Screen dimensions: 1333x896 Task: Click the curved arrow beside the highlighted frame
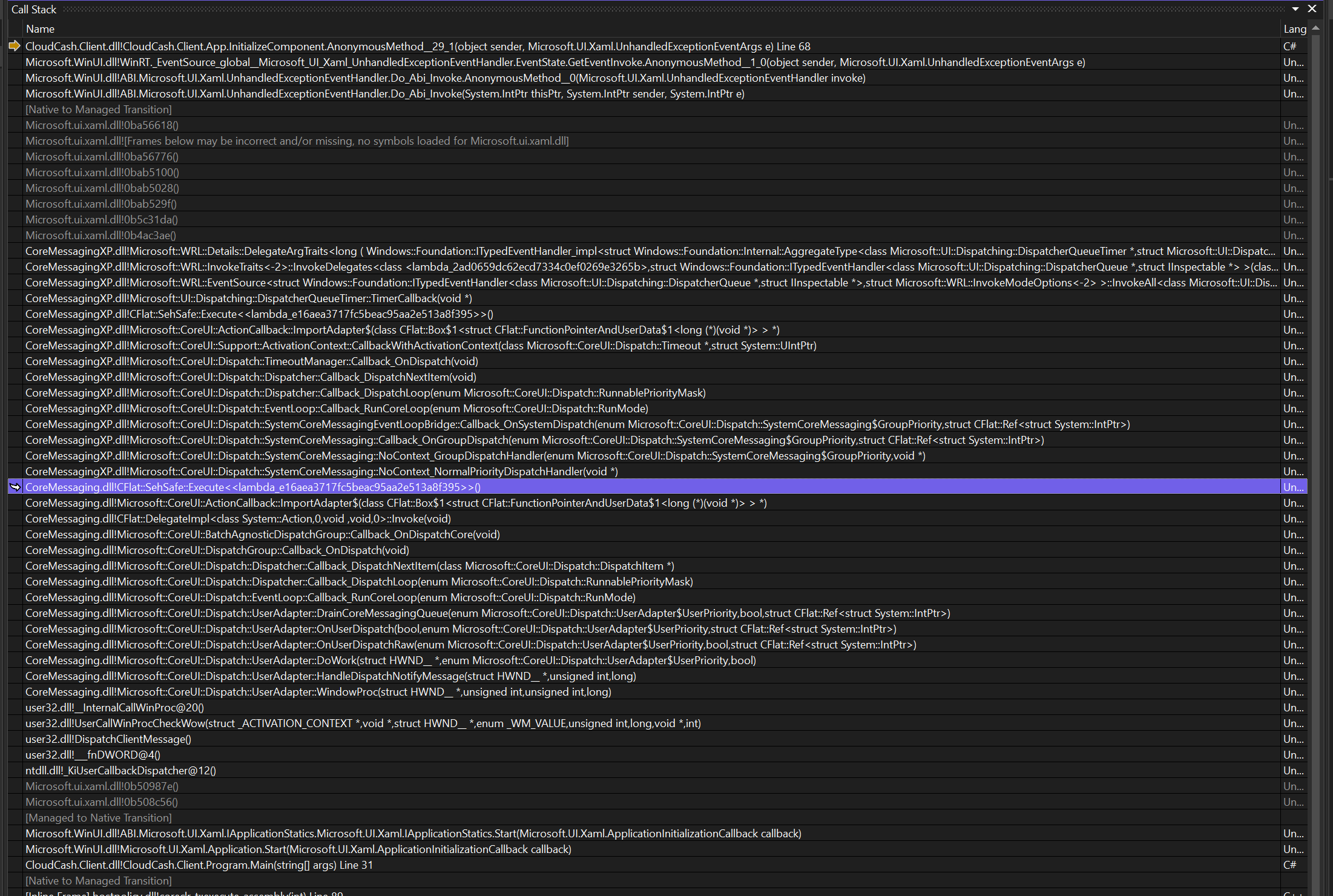16,487
